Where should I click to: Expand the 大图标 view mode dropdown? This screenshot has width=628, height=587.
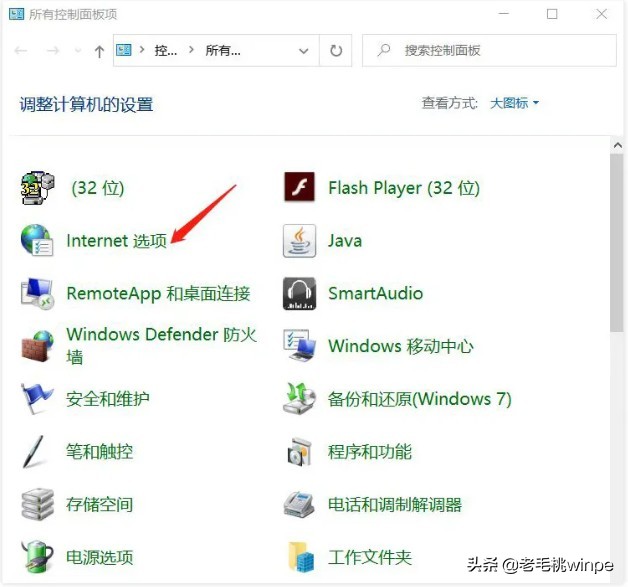(x=515, y=103)
